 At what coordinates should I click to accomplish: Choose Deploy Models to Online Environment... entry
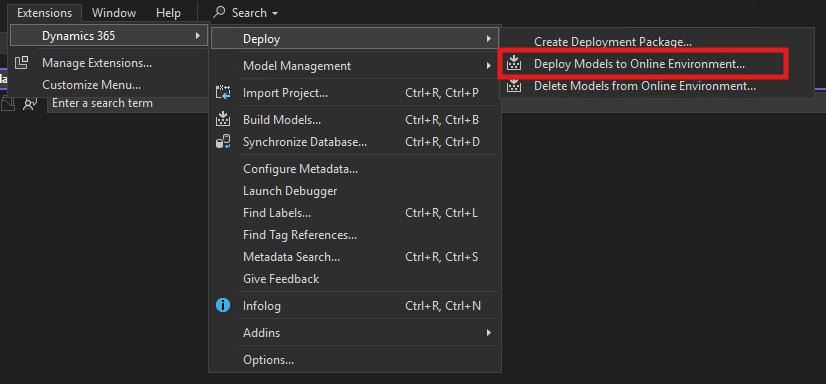click(x=656, y=64)
